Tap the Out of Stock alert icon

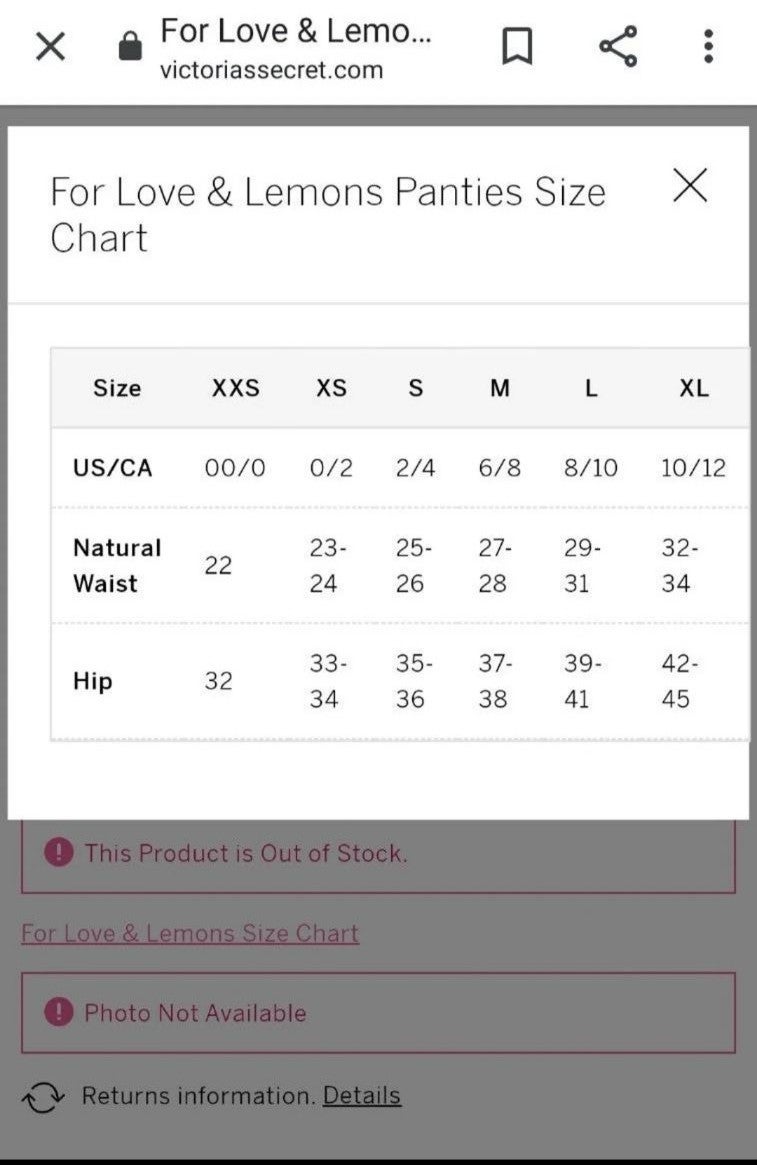point(59,851)
